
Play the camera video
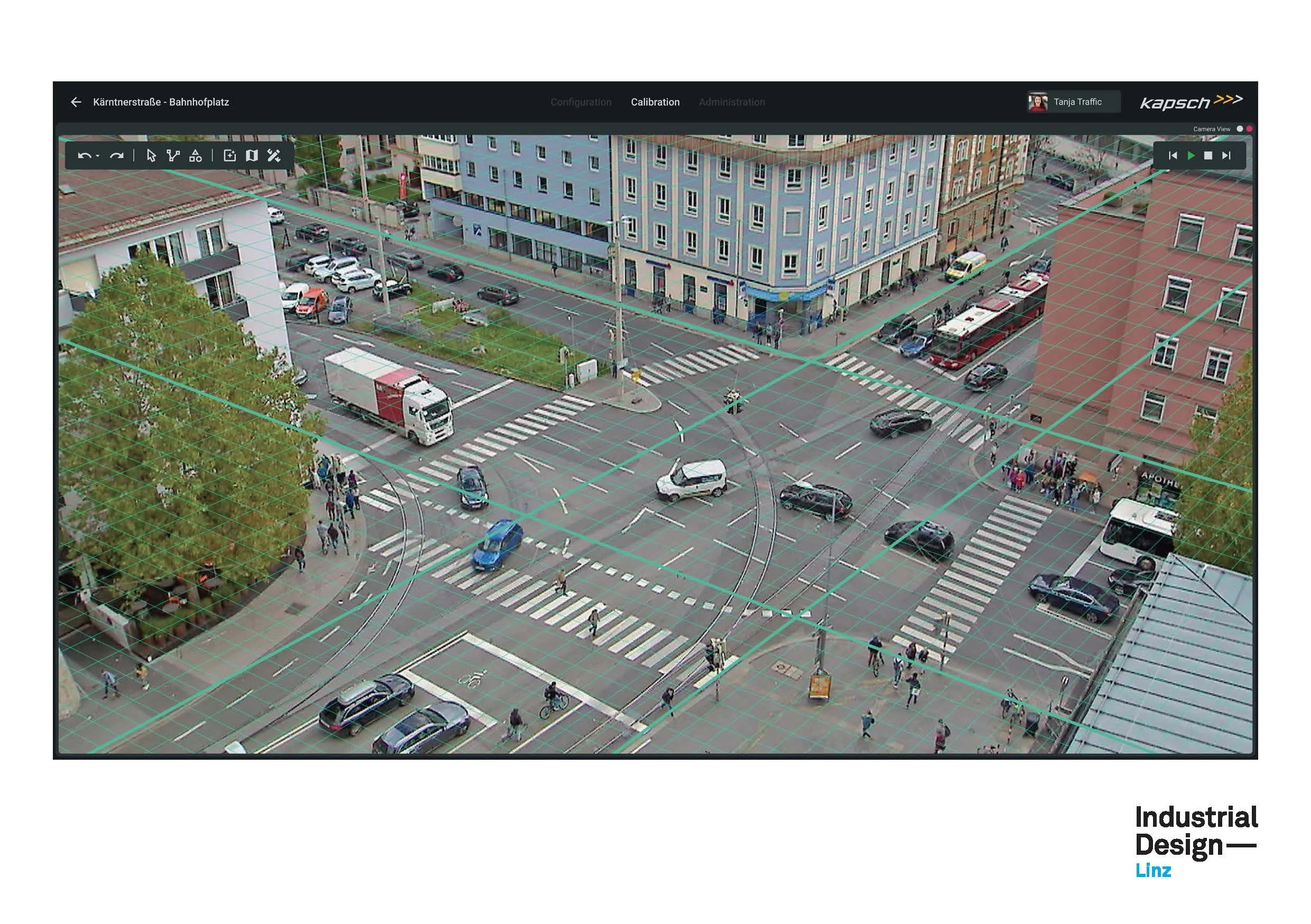(1191, 156)
